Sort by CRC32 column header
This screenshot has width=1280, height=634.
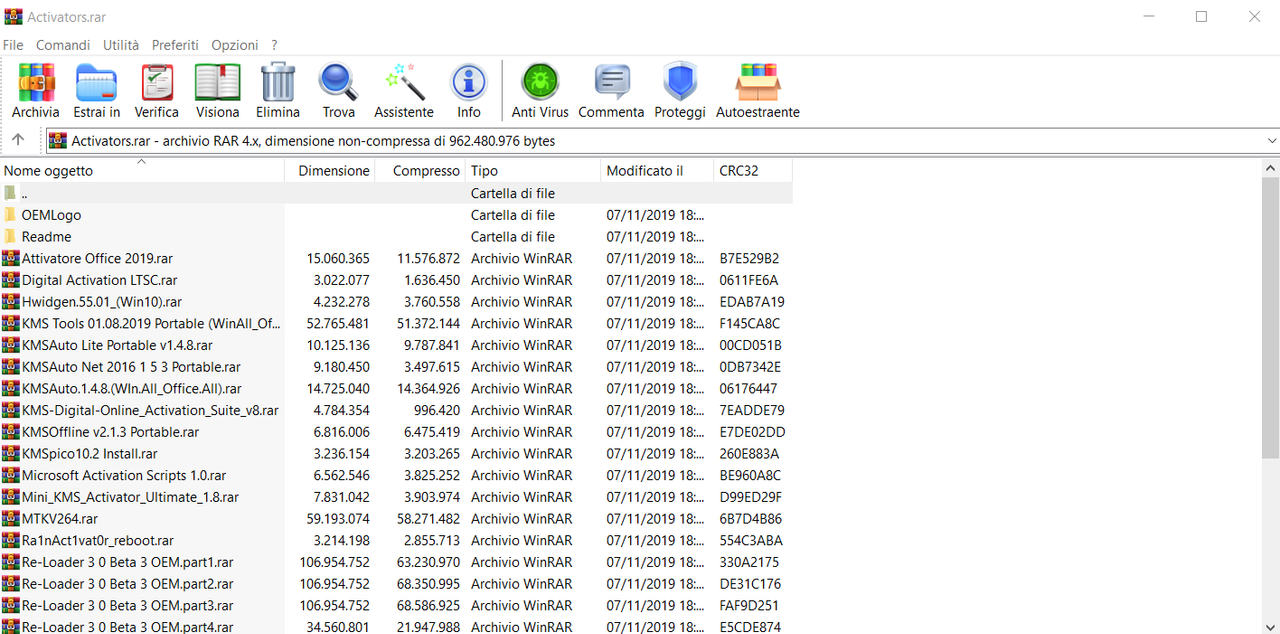(x=754, y=171)
